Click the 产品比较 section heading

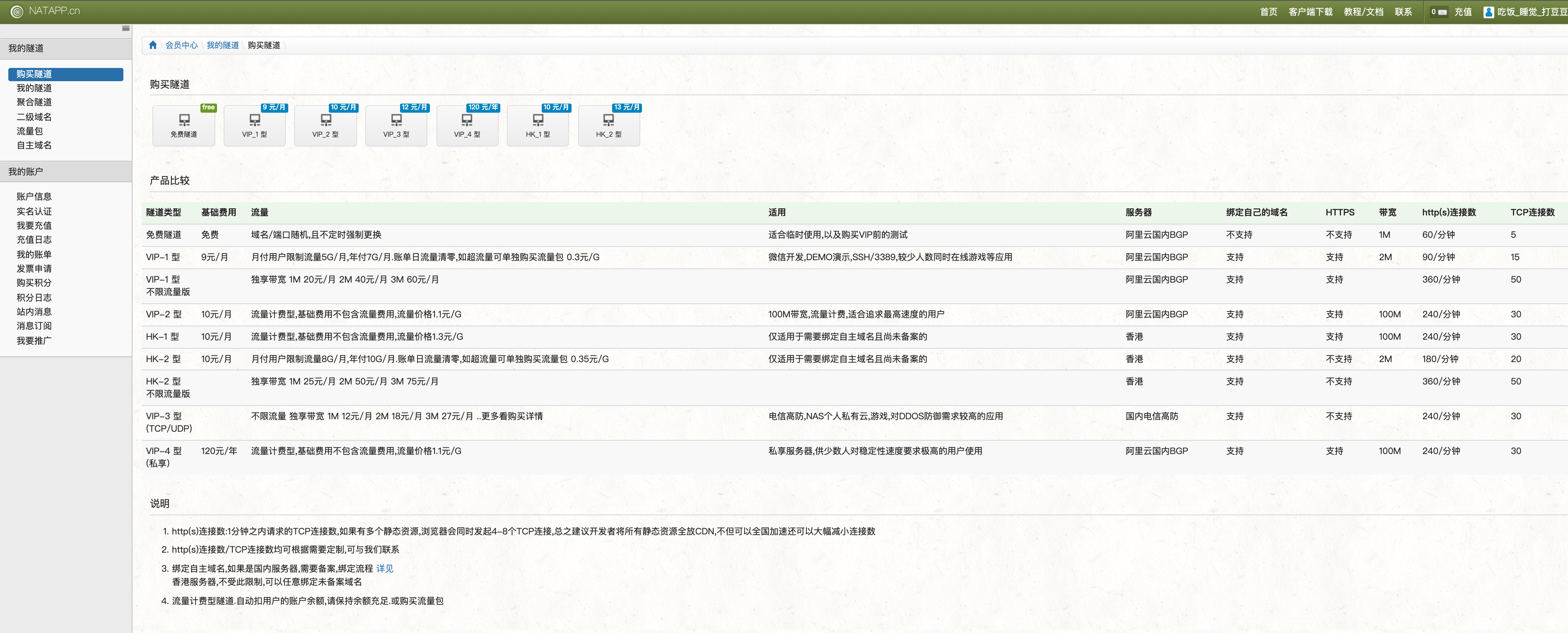pos(170,181)
